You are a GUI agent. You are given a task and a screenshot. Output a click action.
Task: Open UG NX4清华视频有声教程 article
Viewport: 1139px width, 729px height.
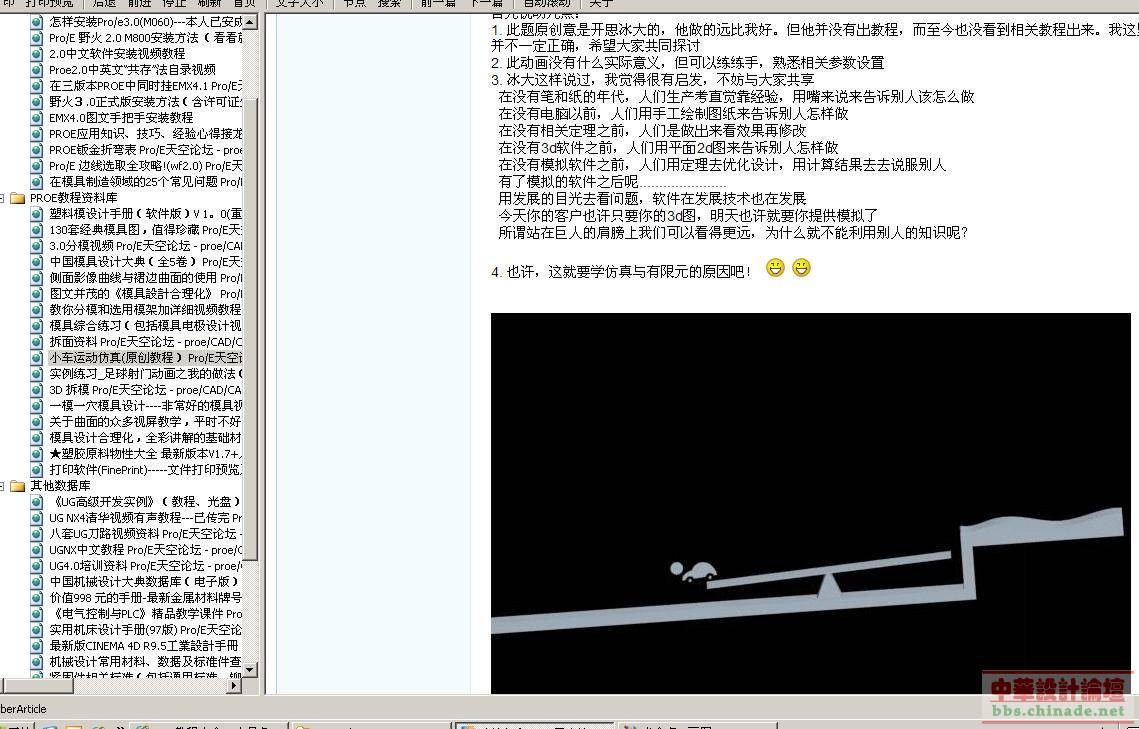point(145,517)
